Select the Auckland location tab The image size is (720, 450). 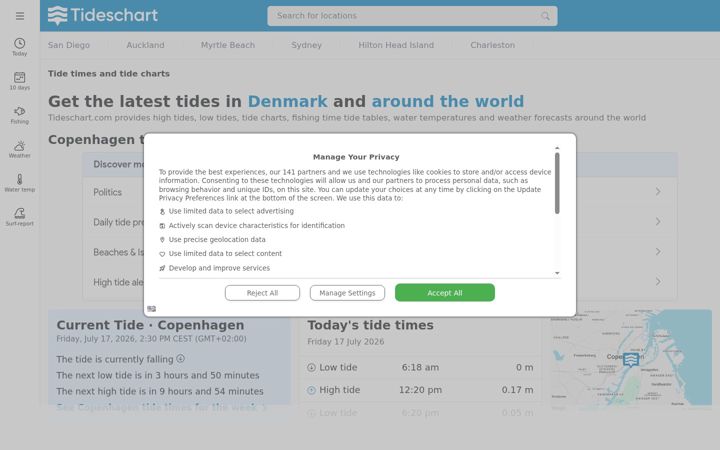[x=145, y=45]
